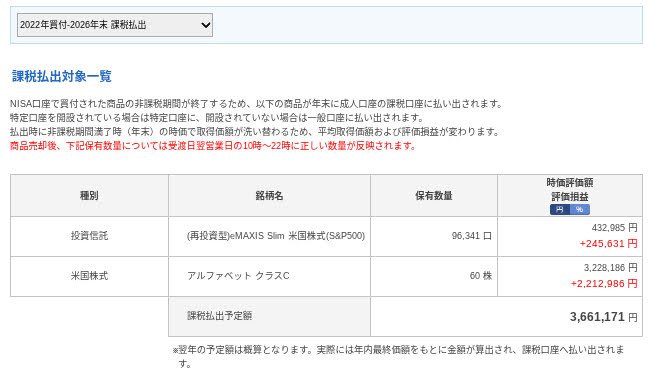Viewport: 660px width, 378px height.
Task: Click the 種別 column header
Action: click(89, 196)
